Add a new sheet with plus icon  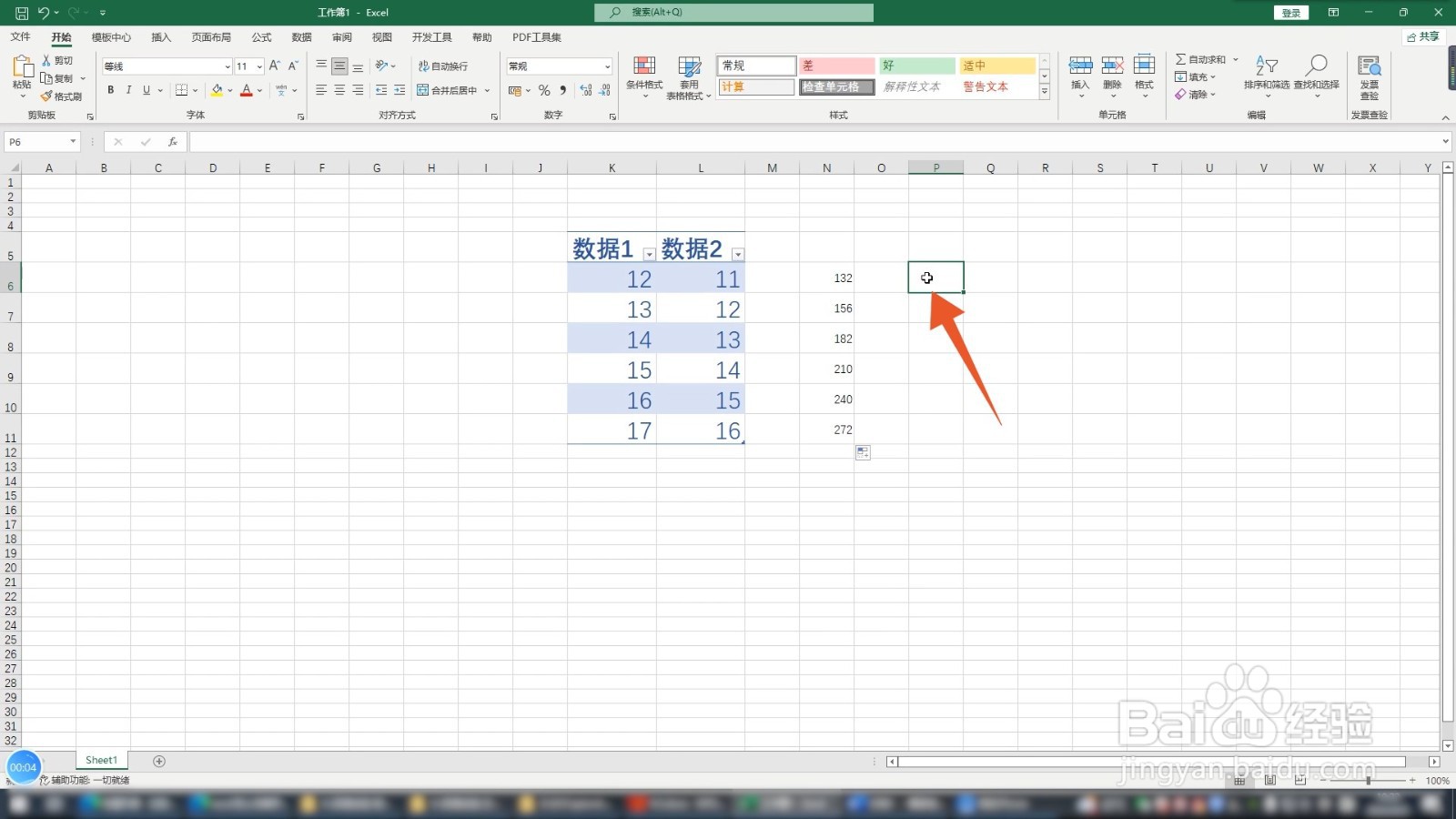point(159,761)
